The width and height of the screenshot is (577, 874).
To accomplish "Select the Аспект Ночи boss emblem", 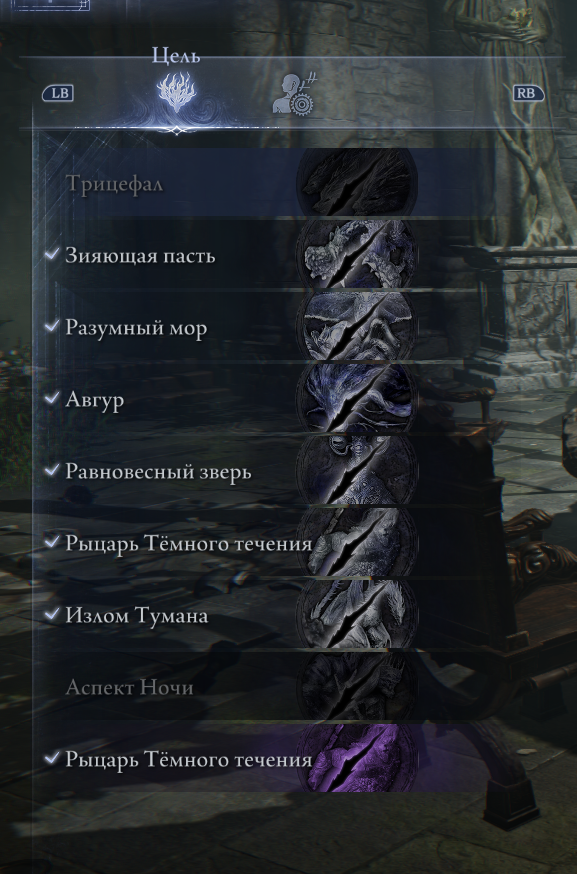I will click(x=358, y=686).
